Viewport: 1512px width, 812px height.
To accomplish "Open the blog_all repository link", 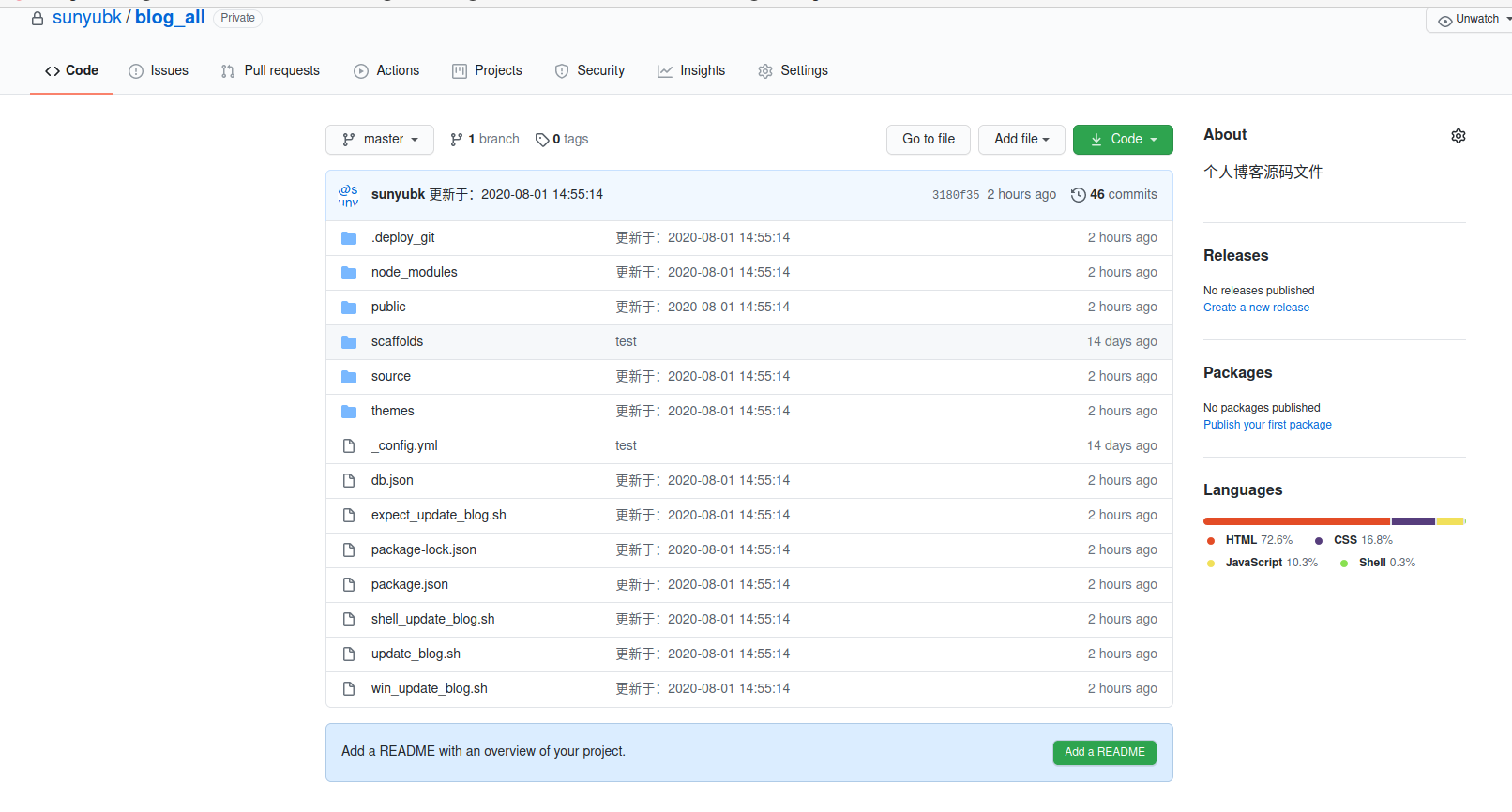I will [x=170, y=18].
